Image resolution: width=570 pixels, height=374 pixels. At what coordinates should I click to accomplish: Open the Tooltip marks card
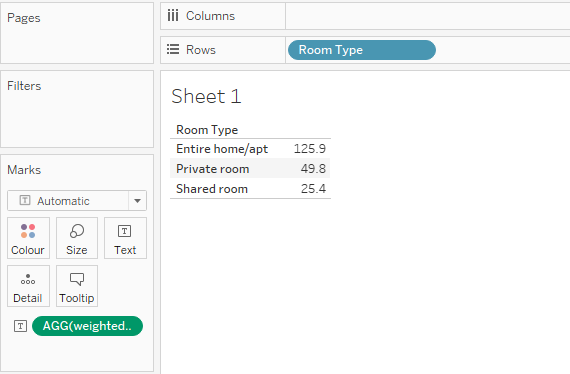click(77, 286)
